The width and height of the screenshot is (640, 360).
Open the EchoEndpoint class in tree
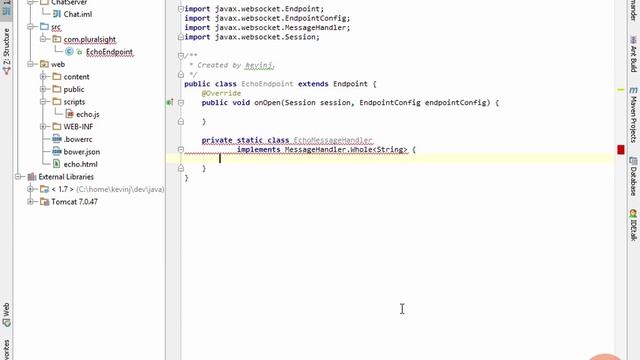(x=109, y=52)
